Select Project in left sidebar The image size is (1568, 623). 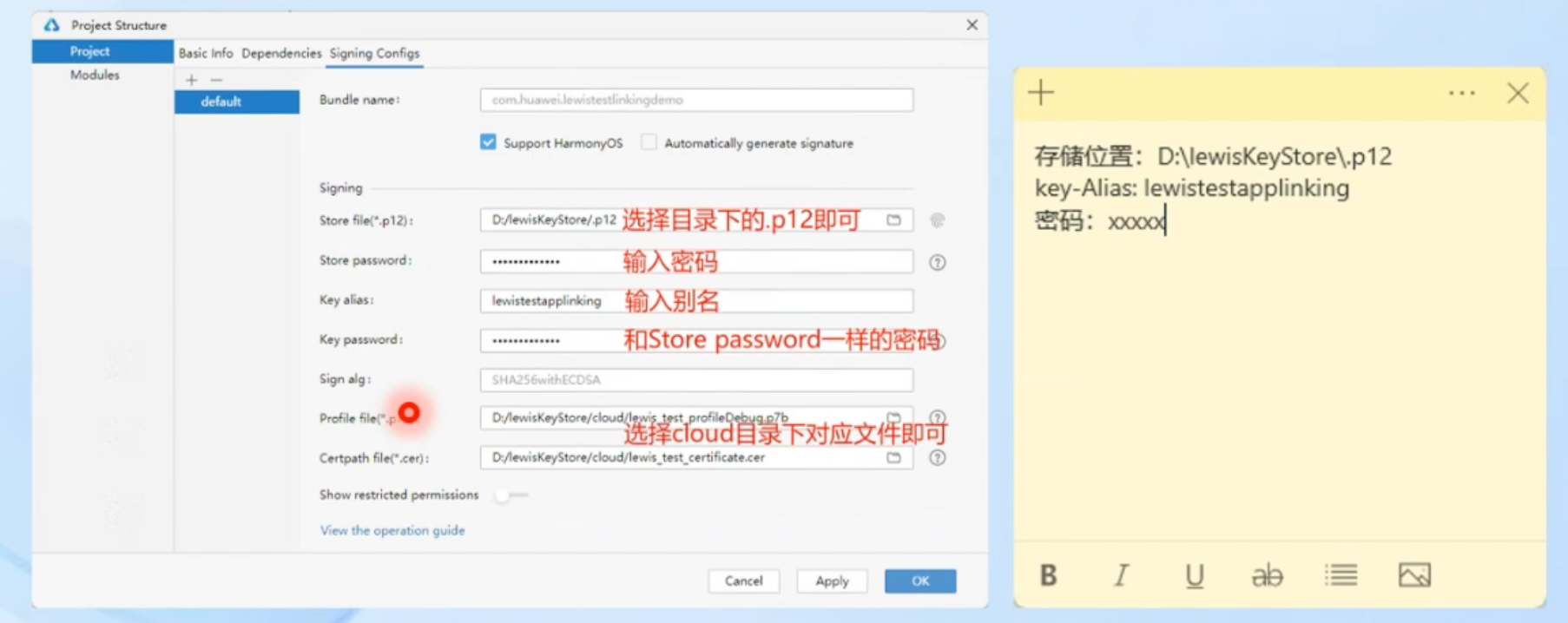click(102, 51)
